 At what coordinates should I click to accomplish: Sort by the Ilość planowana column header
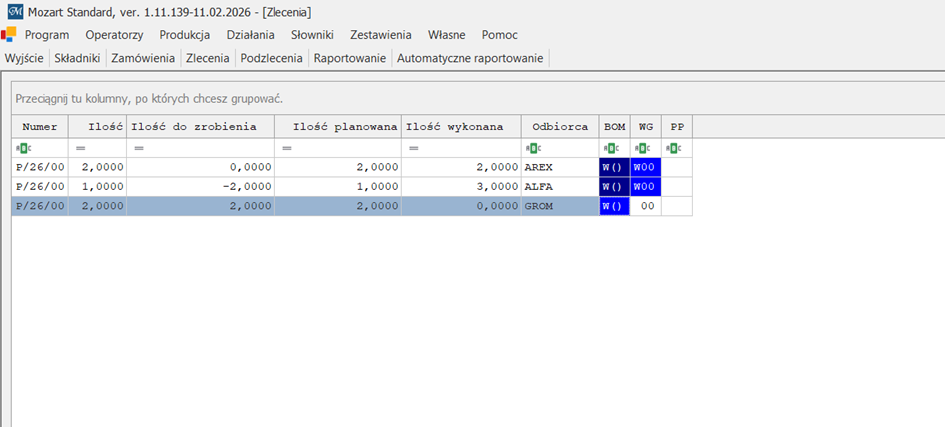(x=337, y=127)
